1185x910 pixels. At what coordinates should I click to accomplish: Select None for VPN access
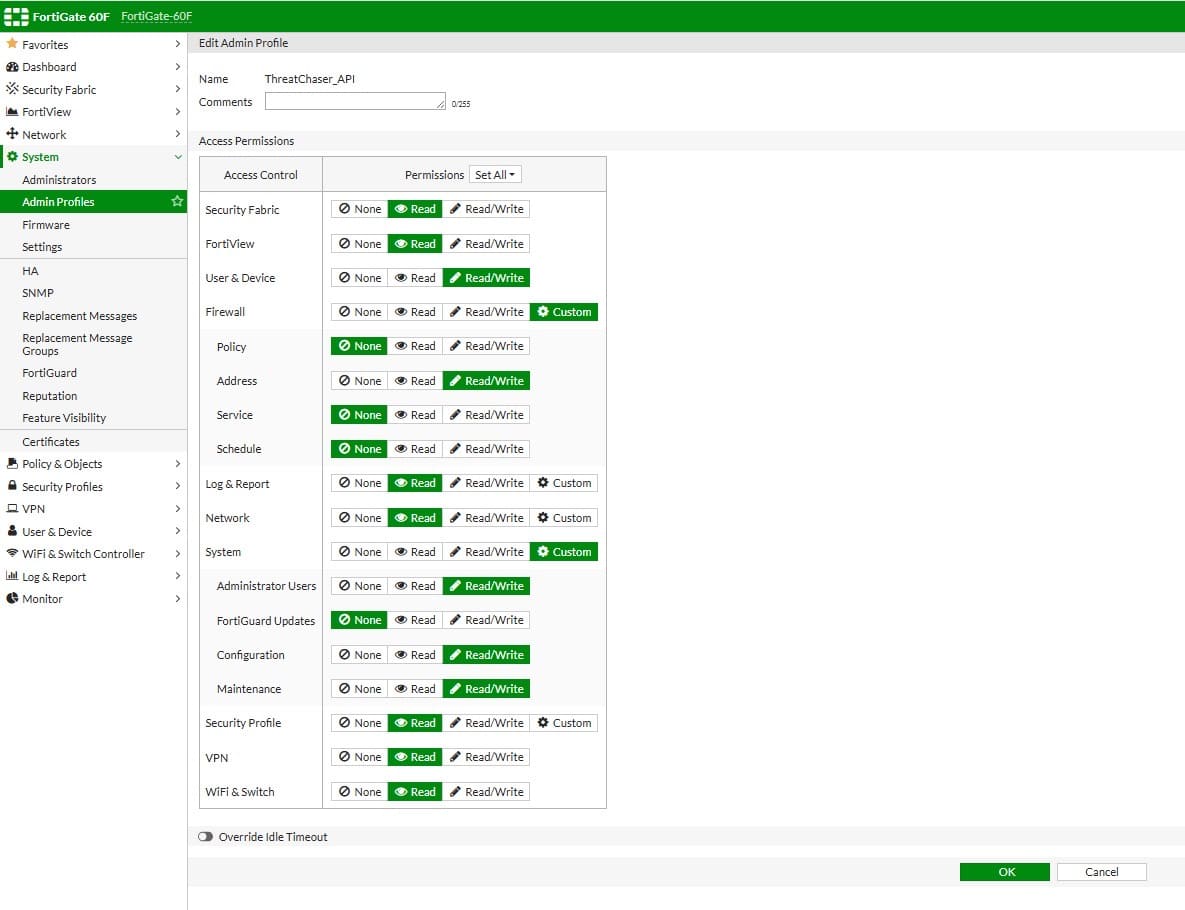(360, 757)
